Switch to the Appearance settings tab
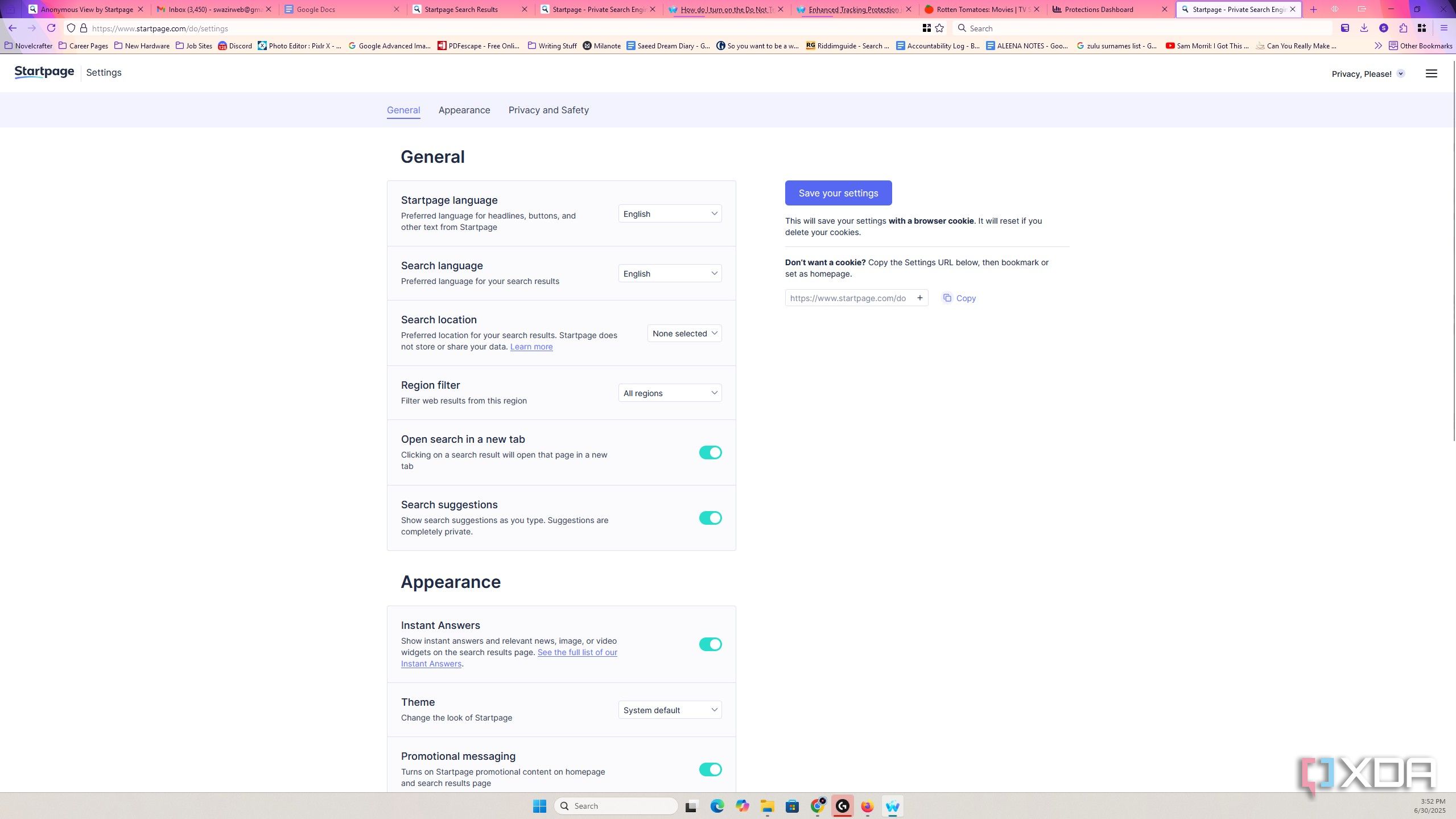 [464, 110]
